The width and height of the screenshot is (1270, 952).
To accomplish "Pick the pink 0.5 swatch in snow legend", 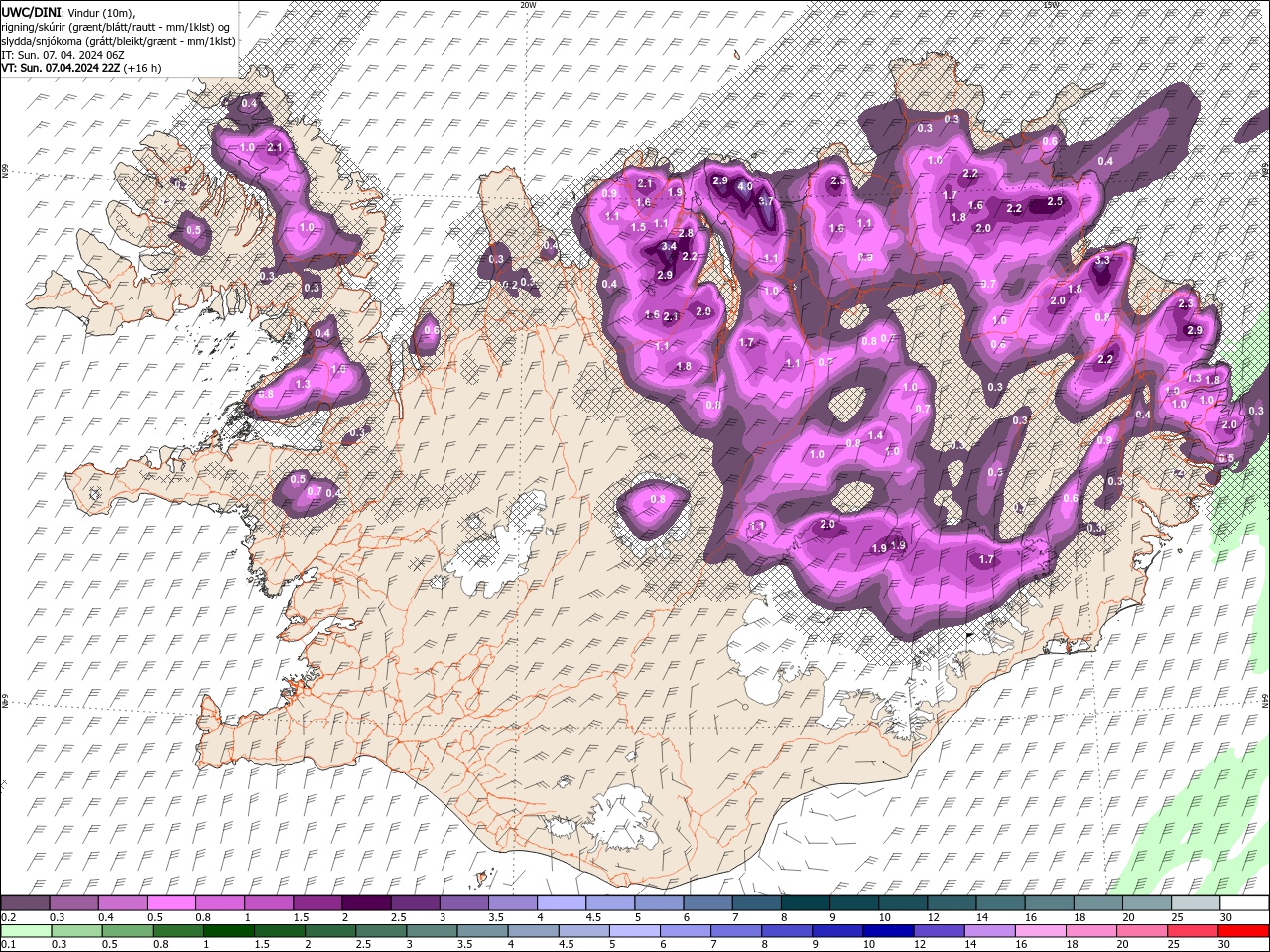I will click(x=171, y=903).
